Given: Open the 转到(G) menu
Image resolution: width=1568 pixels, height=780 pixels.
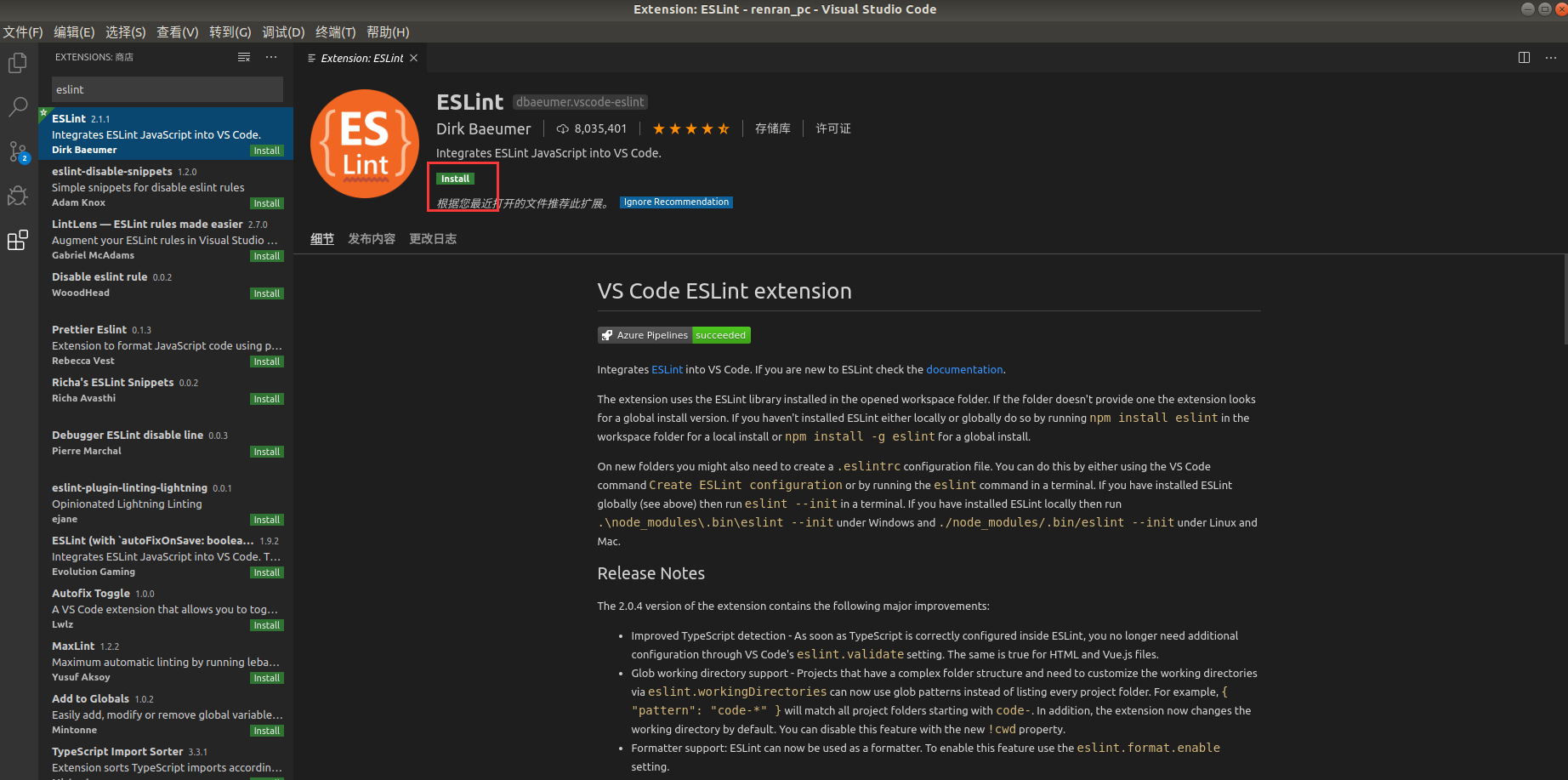Looking at the screenshot, I should 230,31.
